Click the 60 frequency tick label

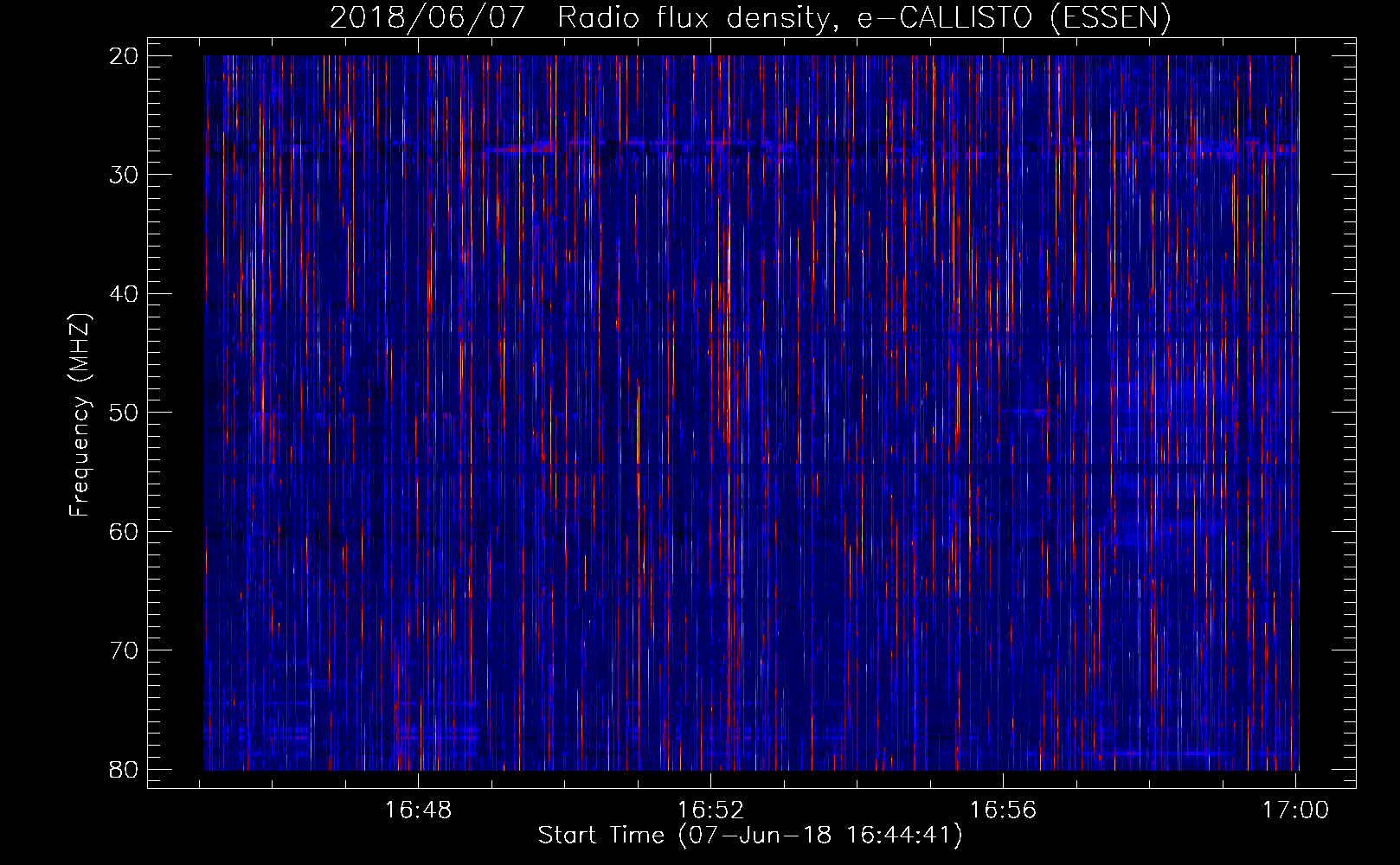125,531
